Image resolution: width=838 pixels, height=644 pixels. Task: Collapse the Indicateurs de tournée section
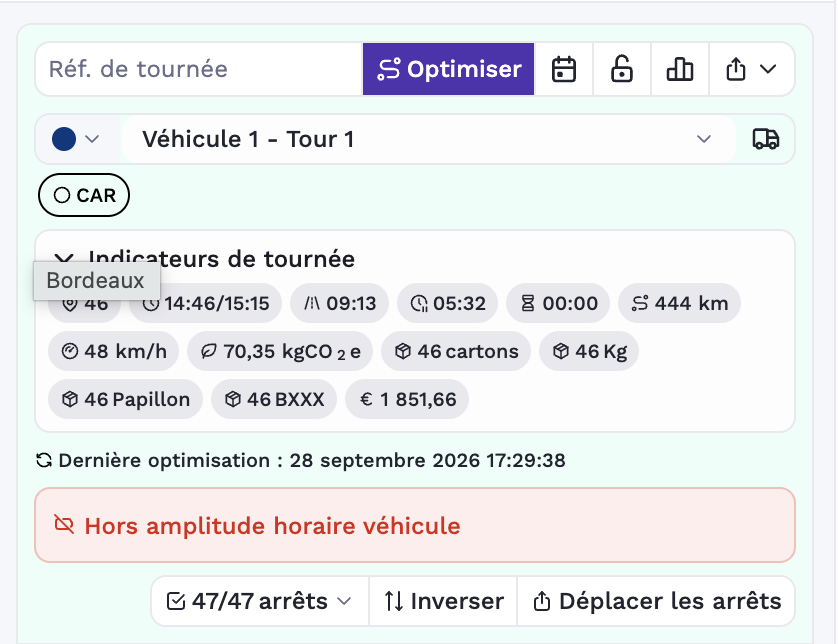point(64,259)
